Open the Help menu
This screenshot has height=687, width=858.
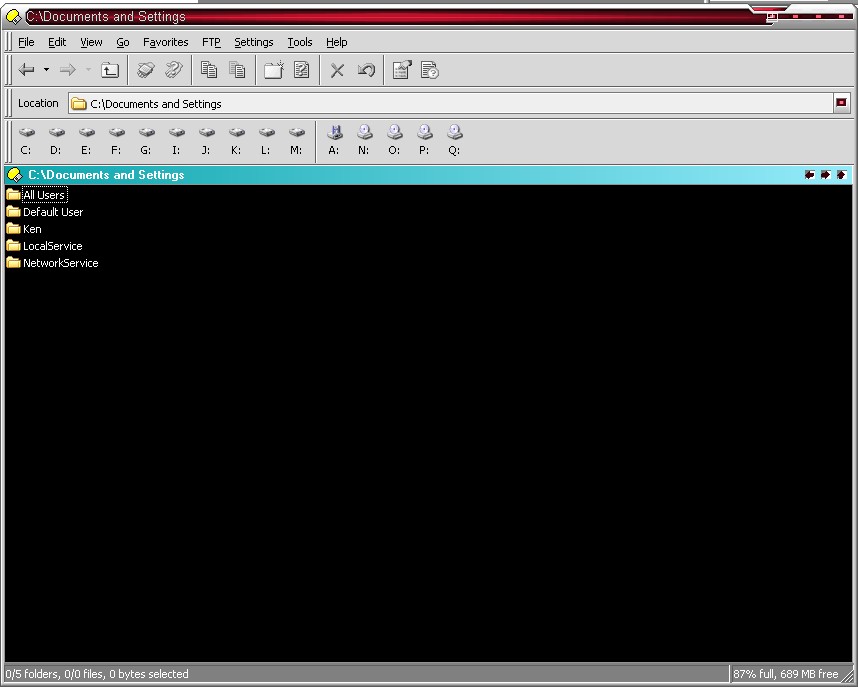(337, 42)
